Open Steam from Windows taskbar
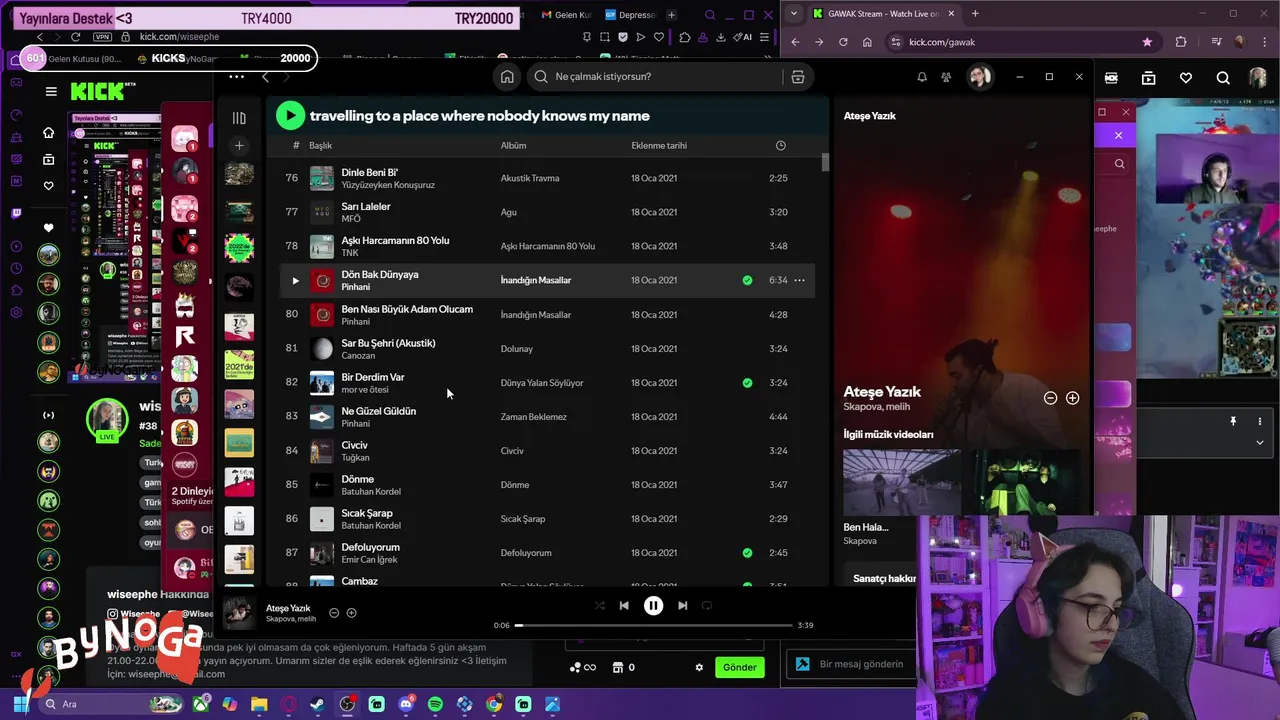Screen dimensions: 1280x720 [317, 704]
